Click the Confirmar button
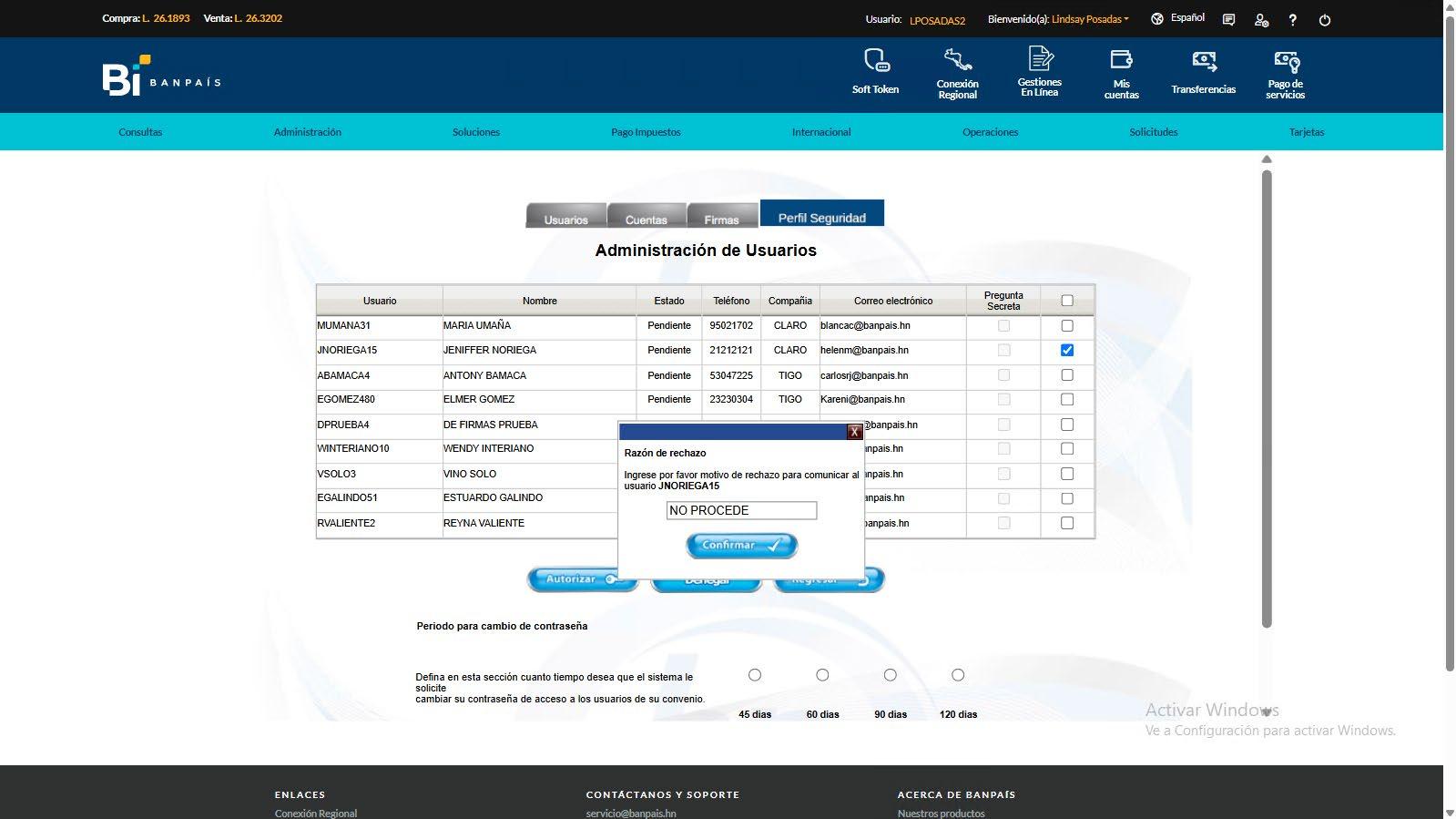 (741, 545)
